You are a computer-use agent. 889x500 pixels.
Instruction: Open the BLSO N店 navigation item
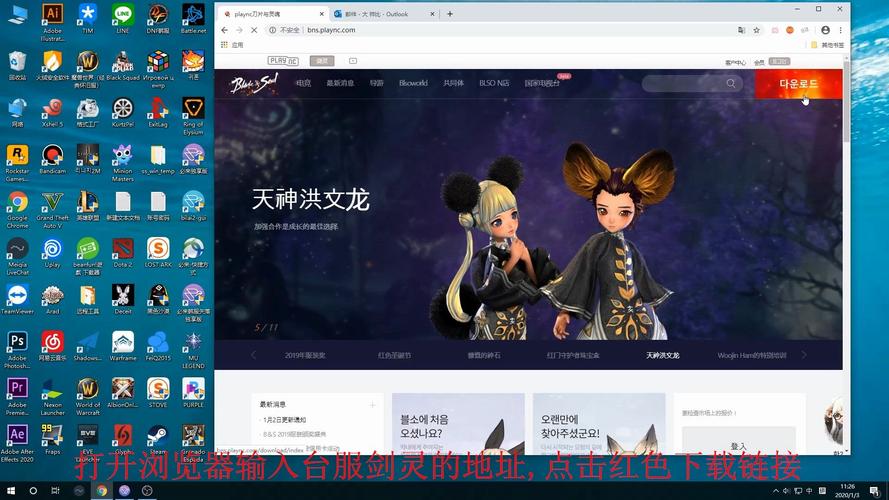494,83
